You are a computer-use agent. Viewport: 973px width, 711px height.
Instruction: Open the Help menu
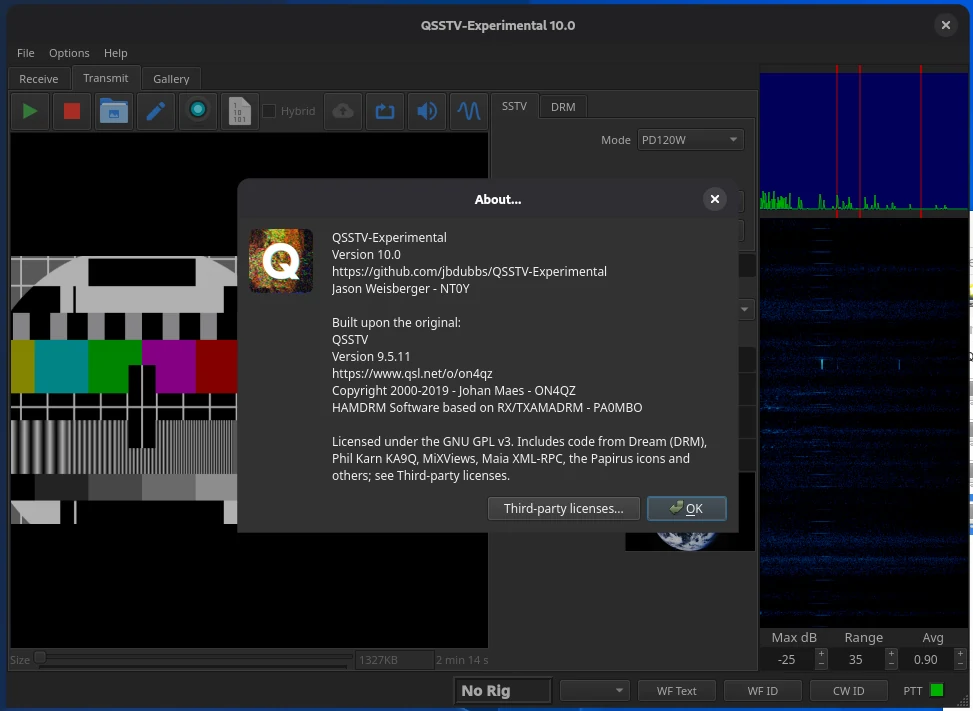(115, 53)
